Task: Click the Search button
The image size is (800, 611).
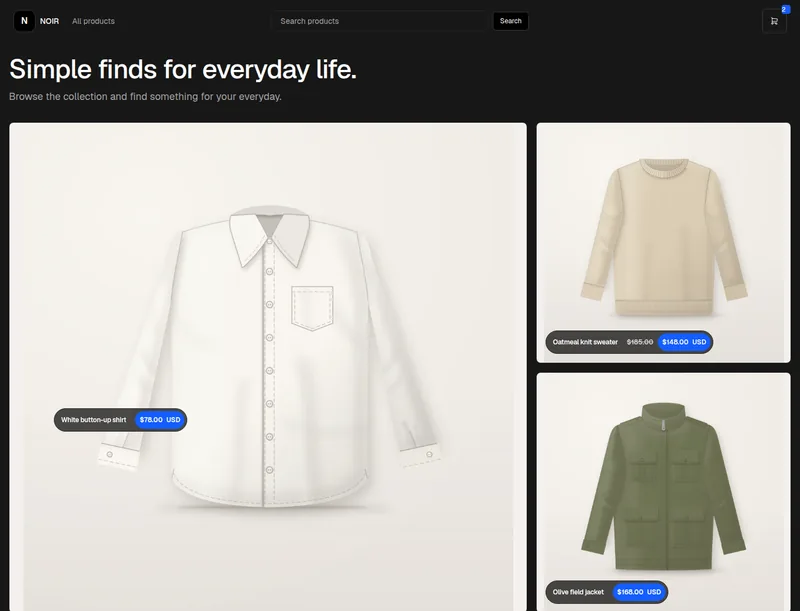Action: click(511, 21)
